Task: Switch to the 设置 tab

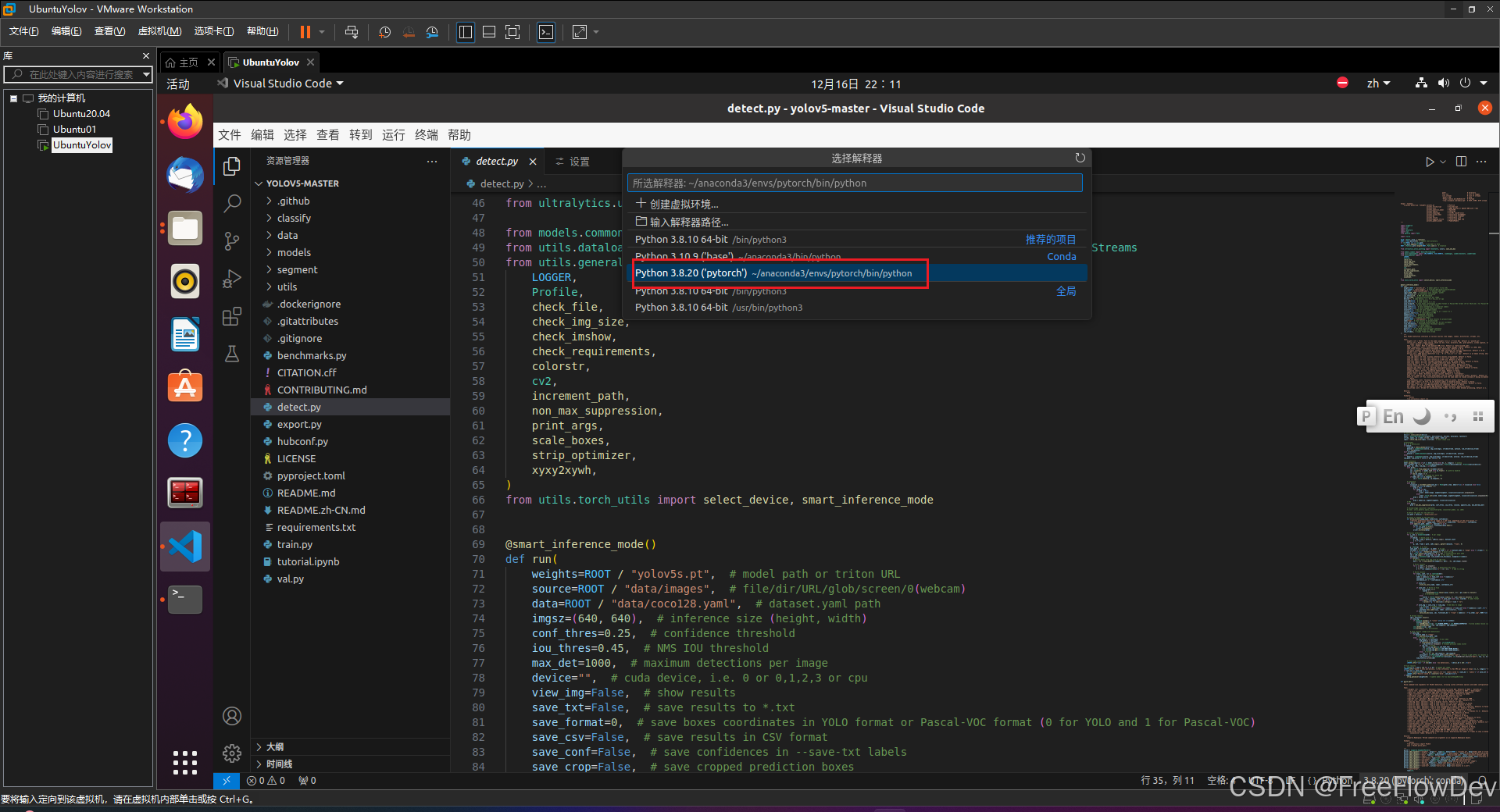Action: (579, 161)
